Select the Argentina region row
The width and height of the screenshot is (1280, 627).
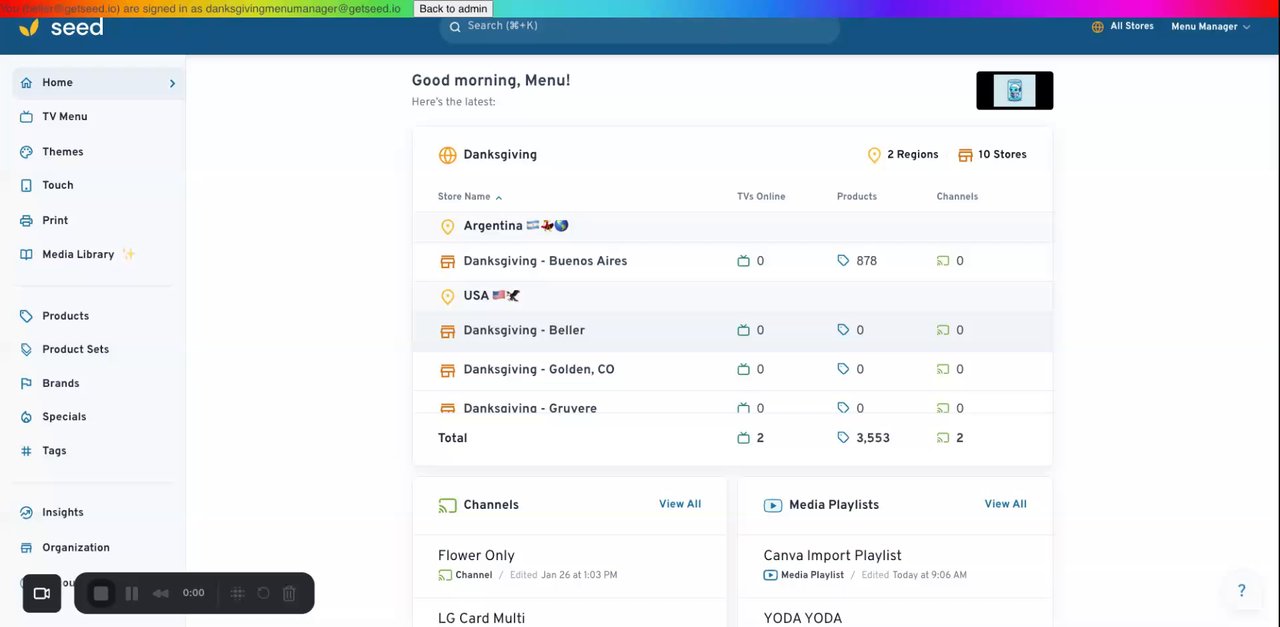[732, 227]
